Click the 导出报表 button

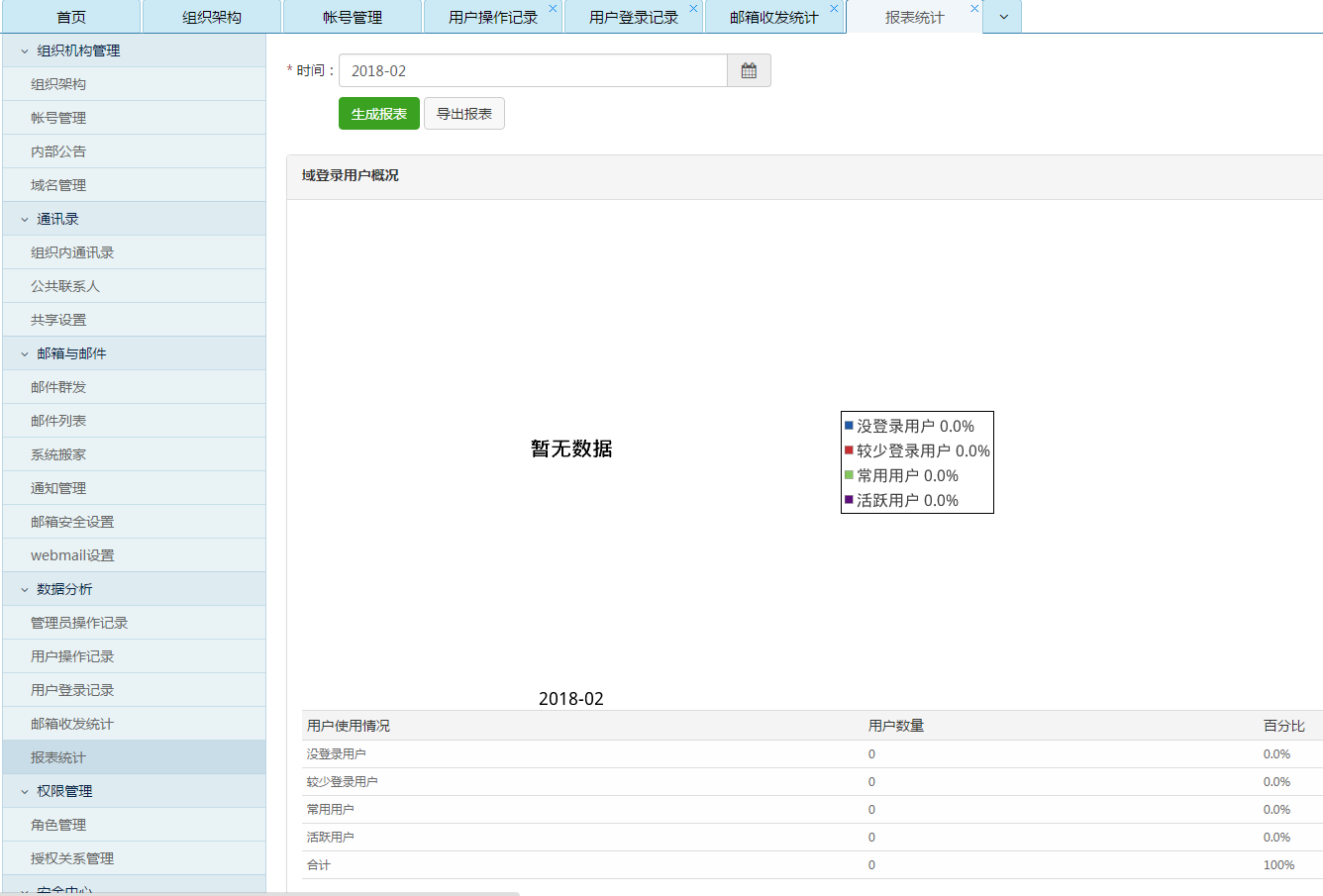(x=464, y=114)
